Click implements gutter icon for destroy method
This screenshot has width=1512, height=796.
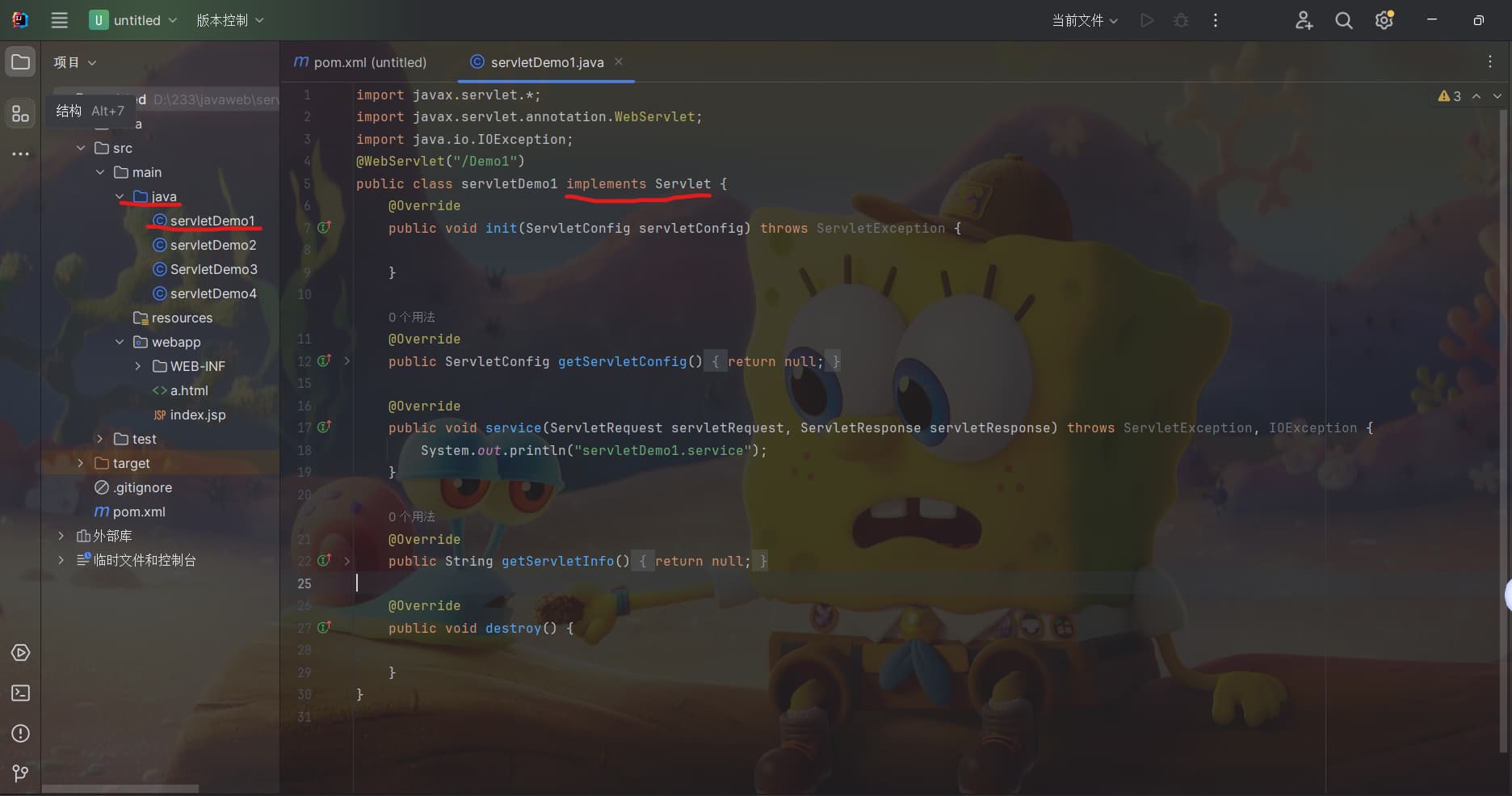tap(324, 628)
